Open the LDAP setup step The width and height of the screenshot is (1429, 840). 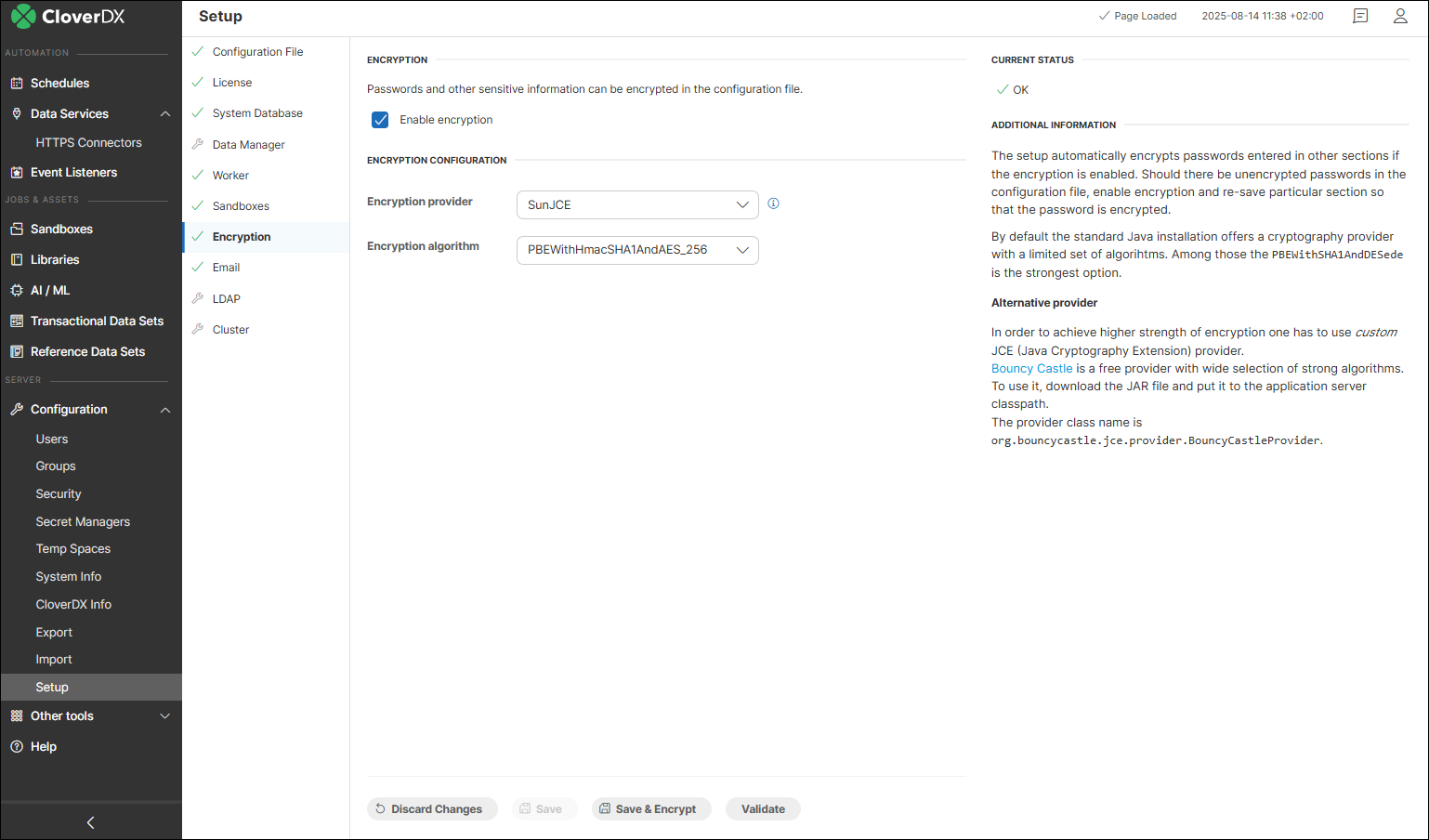(226, 298)
